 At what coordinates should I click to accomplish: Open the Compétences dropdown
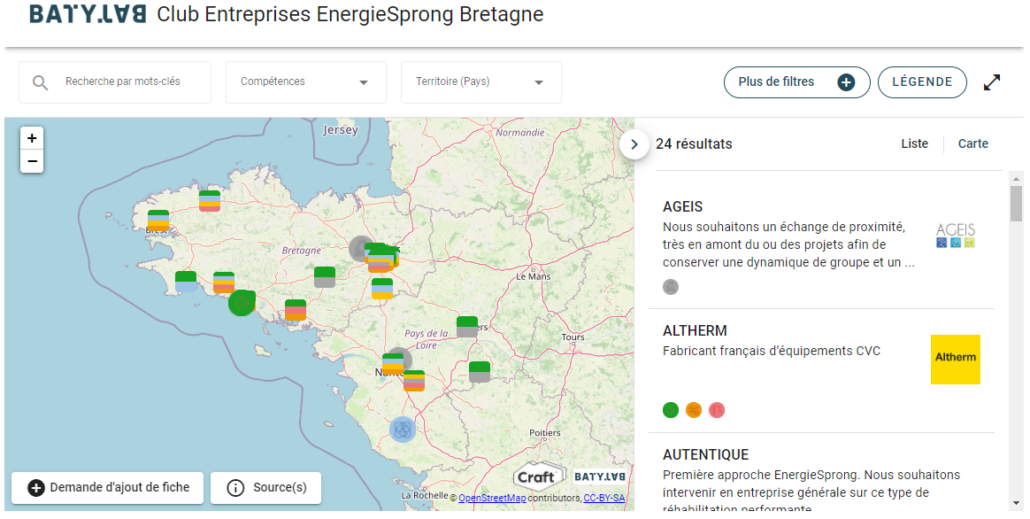point(306,82)
